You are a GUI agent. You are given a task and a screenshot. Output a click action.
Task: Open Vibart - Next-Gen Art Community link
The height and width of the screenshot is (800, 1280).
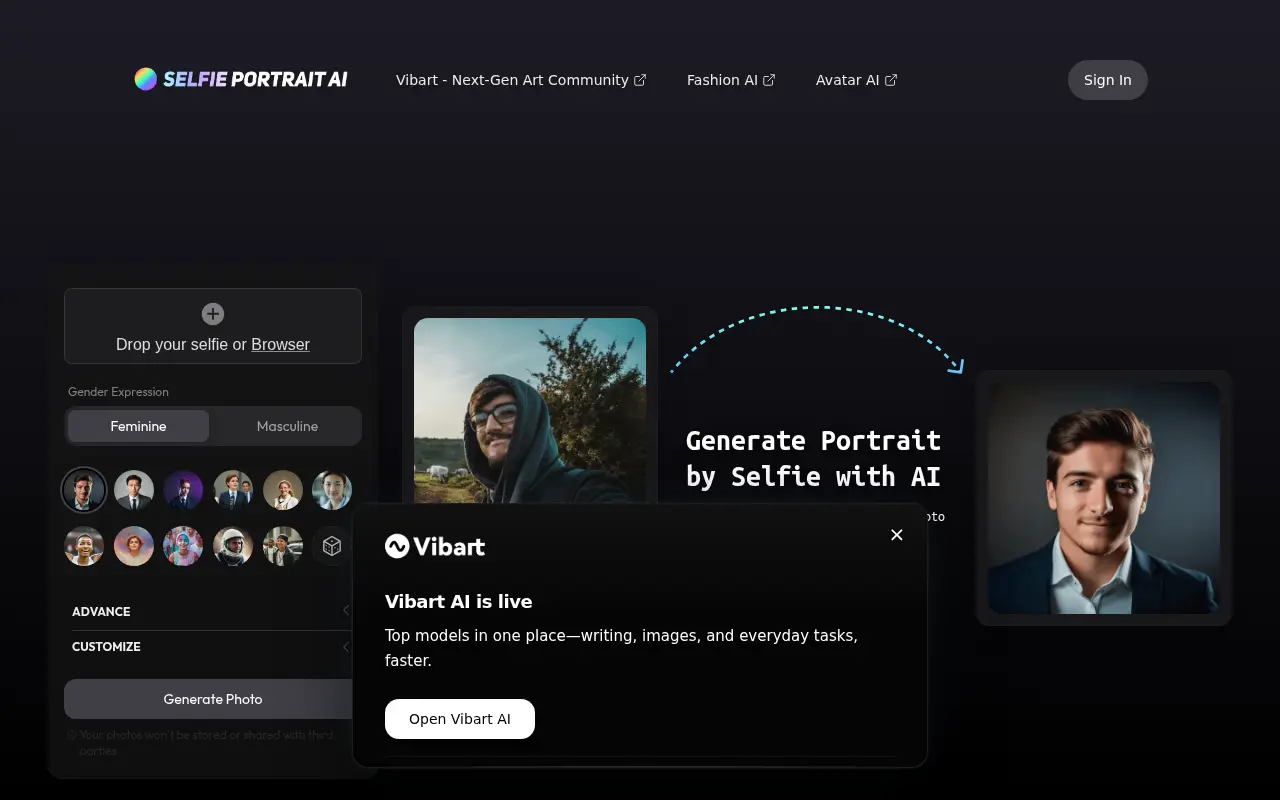coord(521,80)
